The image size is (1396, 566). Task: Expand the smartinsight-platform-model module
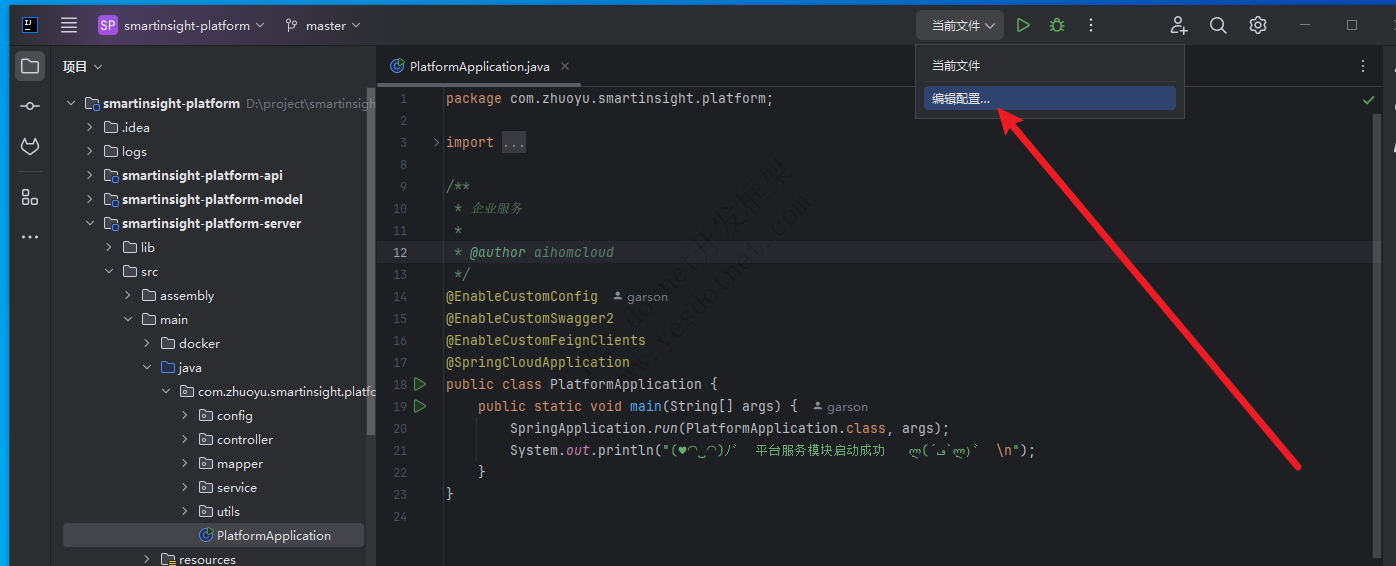coord(89,199)
